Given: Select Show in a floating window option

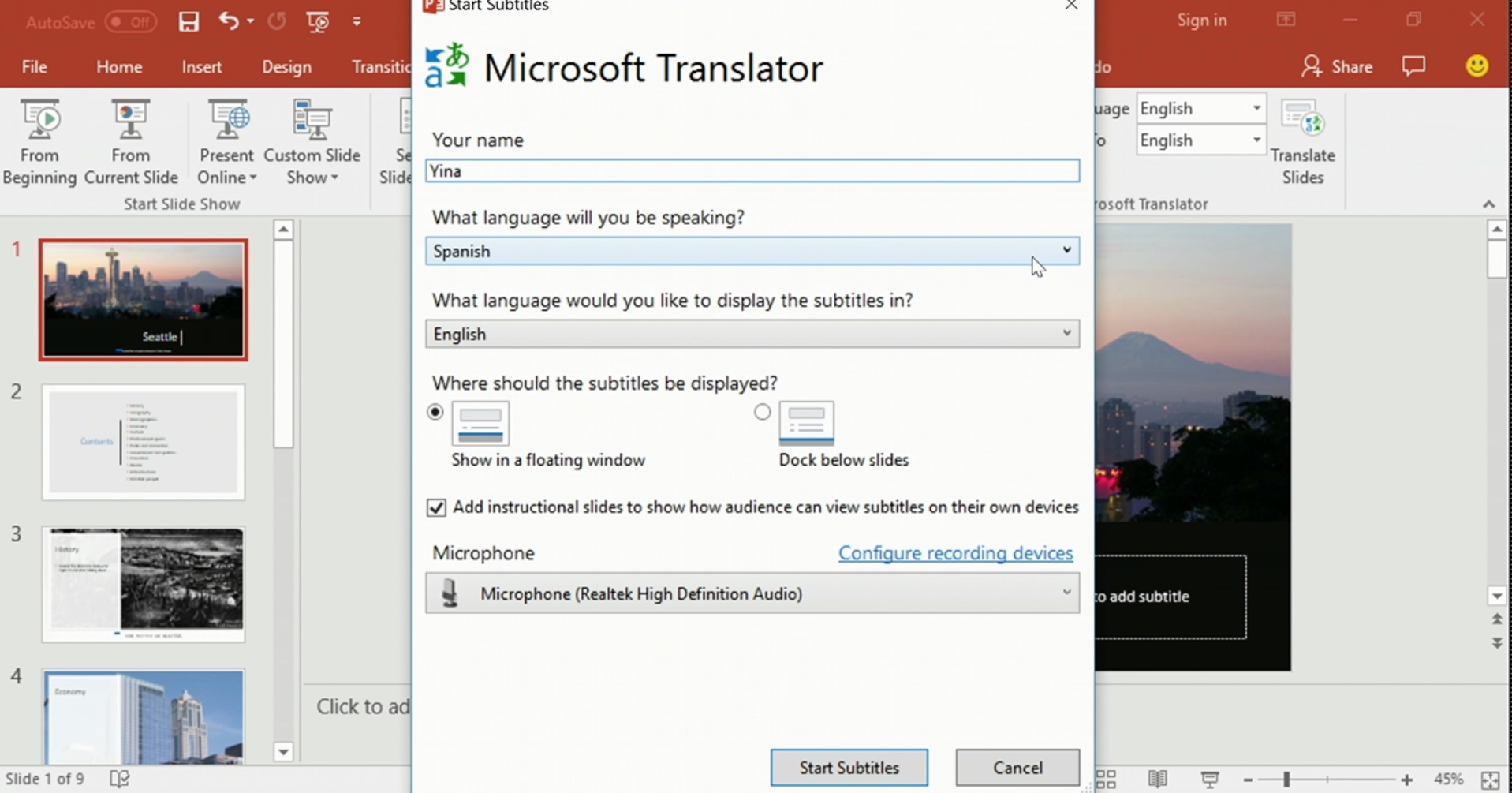Looking at the screenshot, I should [435, 412].
